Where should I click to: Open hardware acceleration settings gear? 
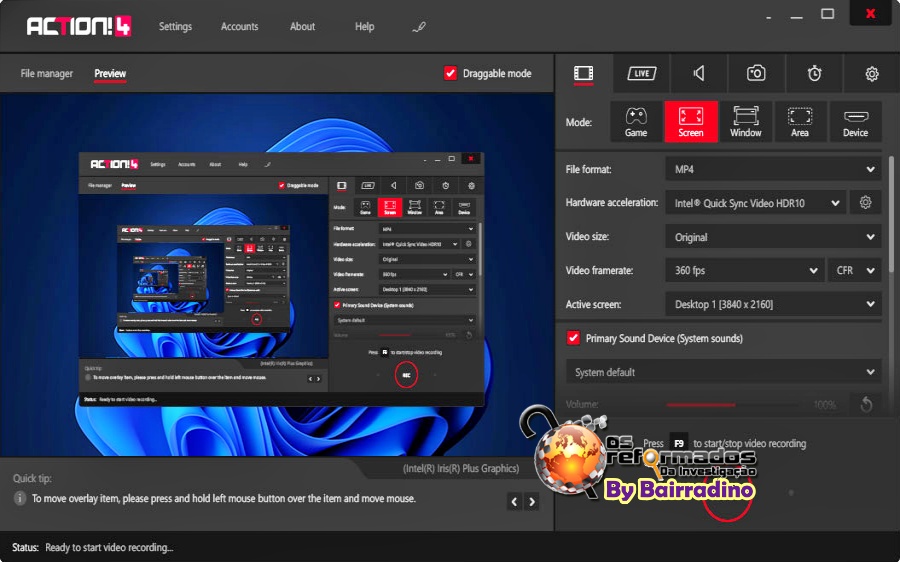tap(866, 203)
